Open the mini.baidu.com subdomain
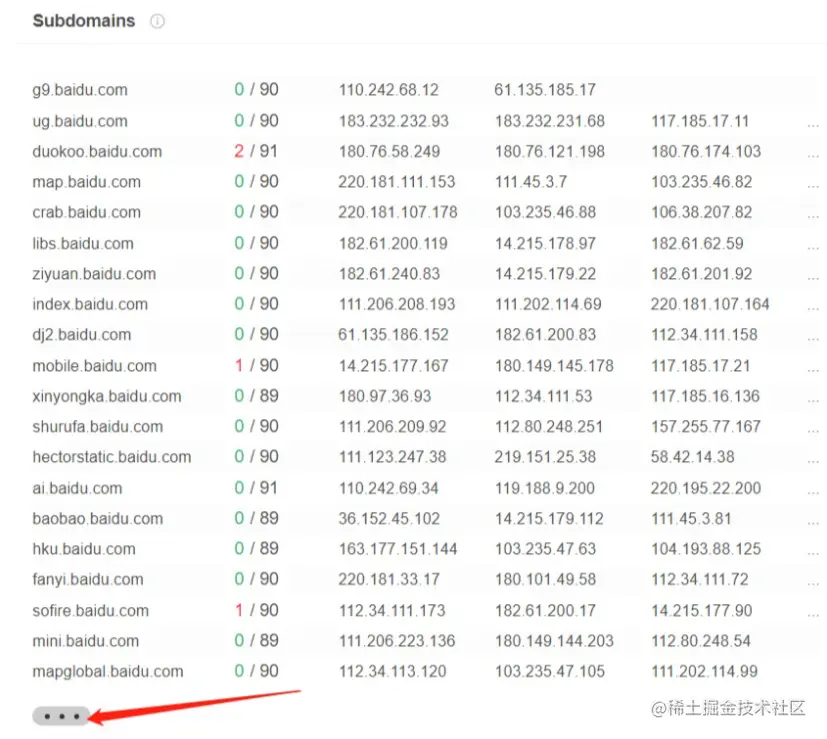The height and width of the screenshot is (739, 827). coord(85,641)
